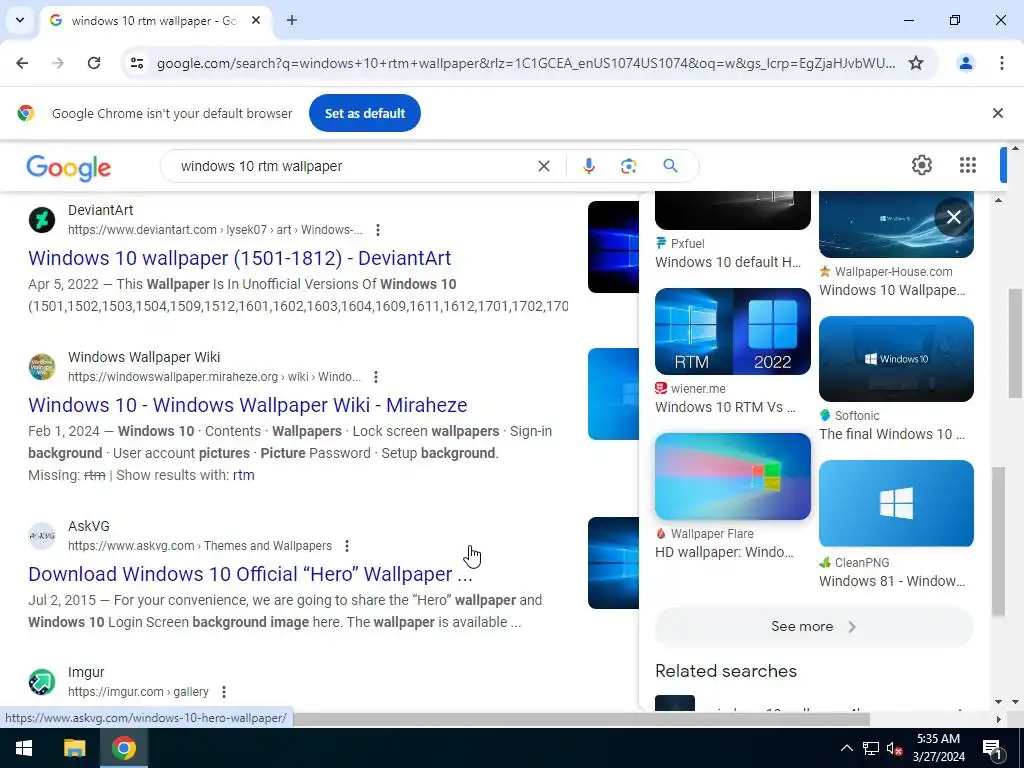Show results with rtm link
The width and height of the screenshot is (1024, 768).
click(244, 475)
